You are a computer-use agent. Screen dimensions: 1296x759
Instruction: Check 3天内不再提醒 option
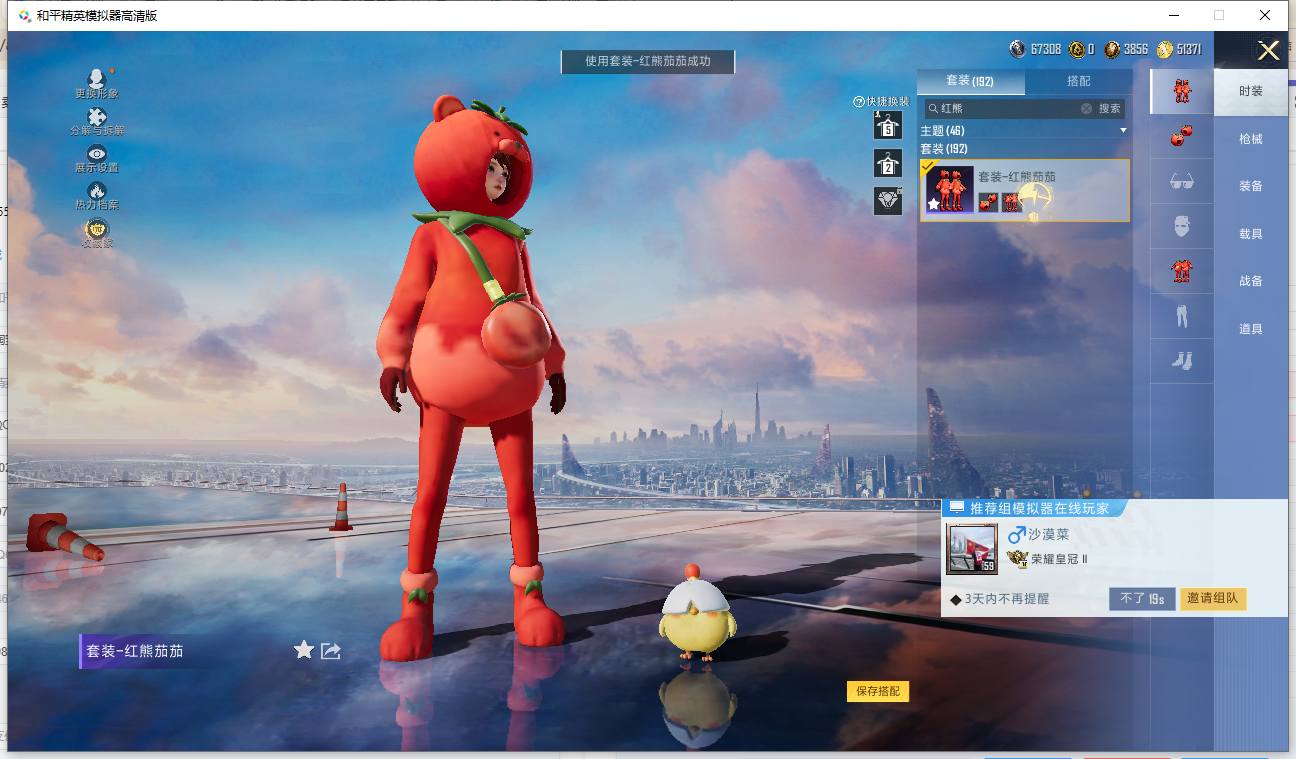956,599
